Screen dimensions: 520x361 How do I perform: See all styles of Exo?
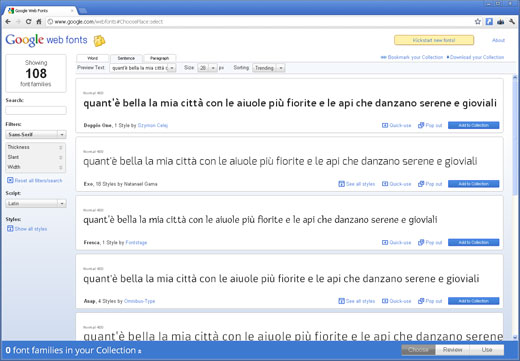[x=357, y=184]
